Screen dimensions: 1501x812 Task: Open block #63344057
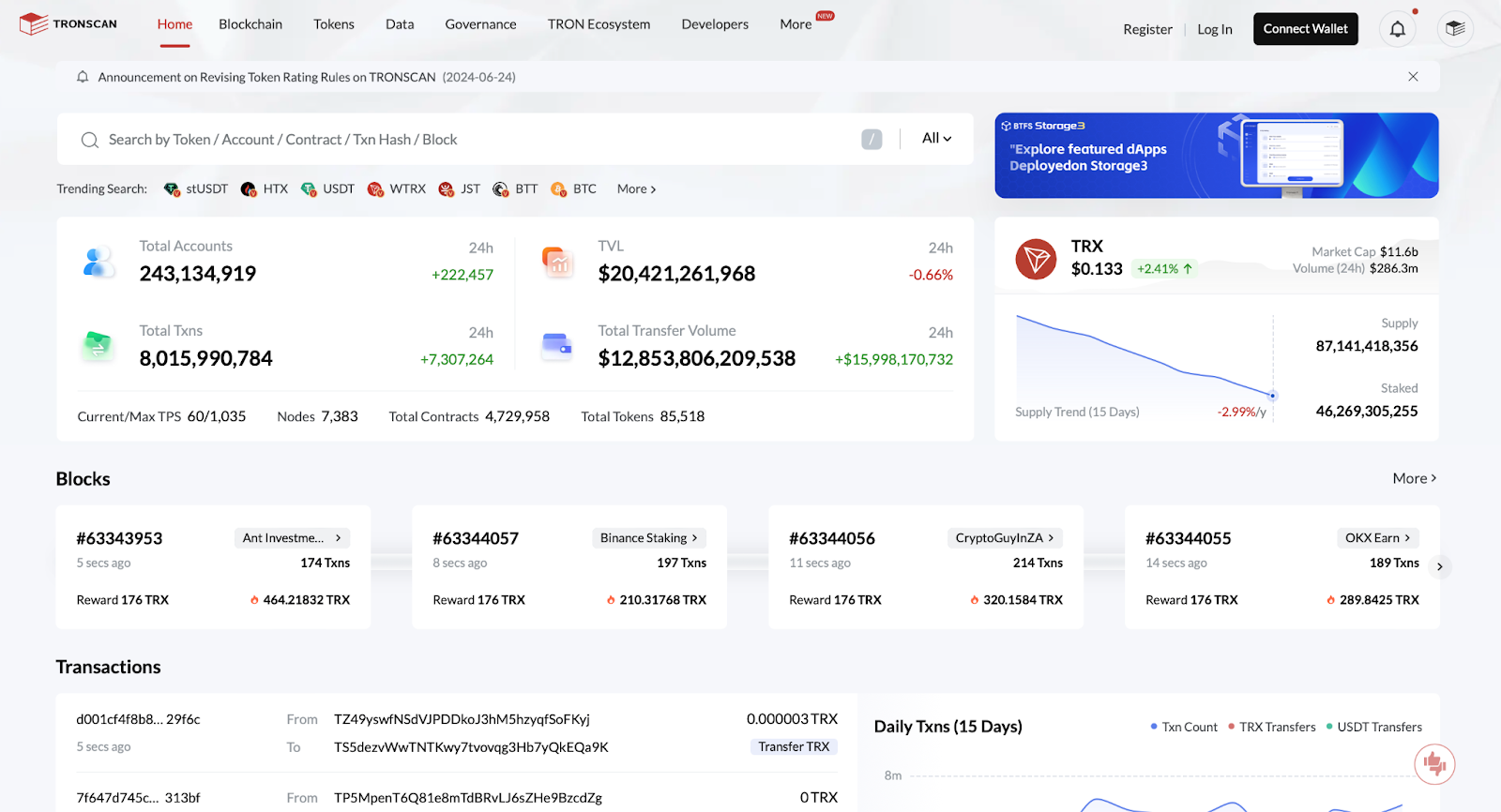476,538
